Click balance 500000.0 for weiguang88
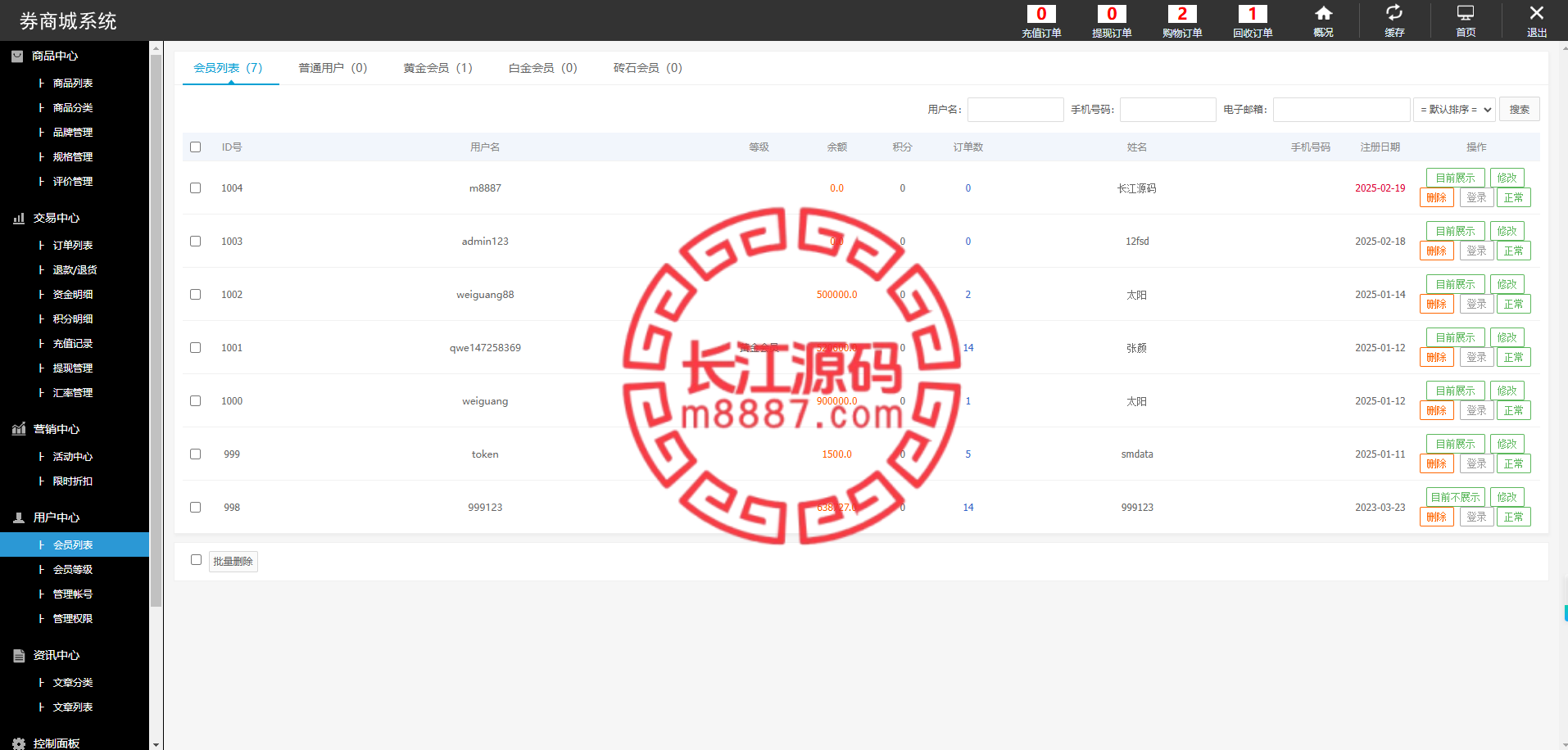Image resolution: width=1568 pixels, height=750 pixels. 836,295
